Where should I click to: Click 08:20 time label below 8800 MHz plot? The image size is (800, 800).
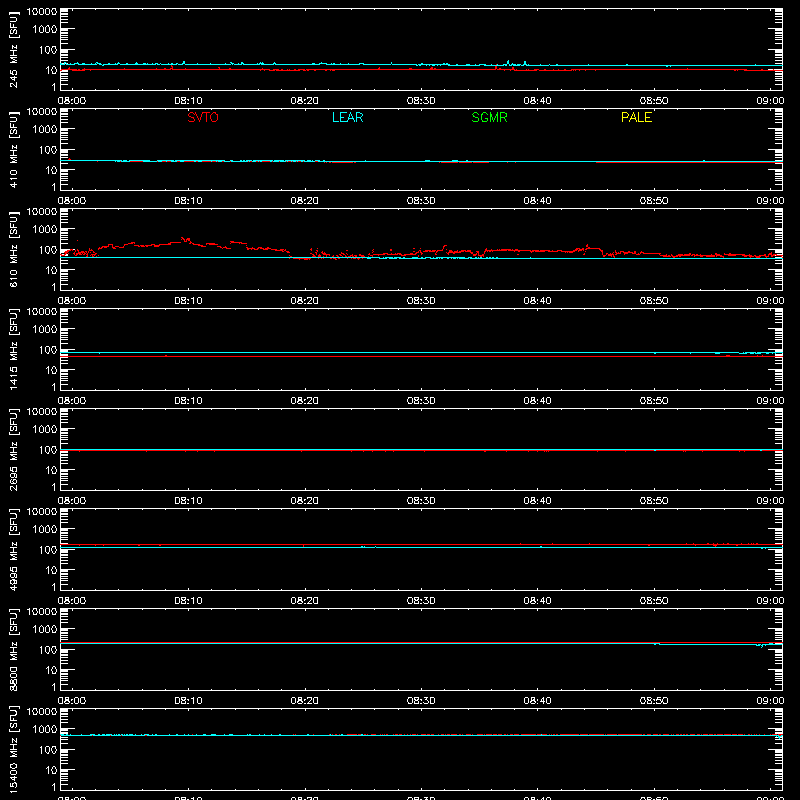305,701
